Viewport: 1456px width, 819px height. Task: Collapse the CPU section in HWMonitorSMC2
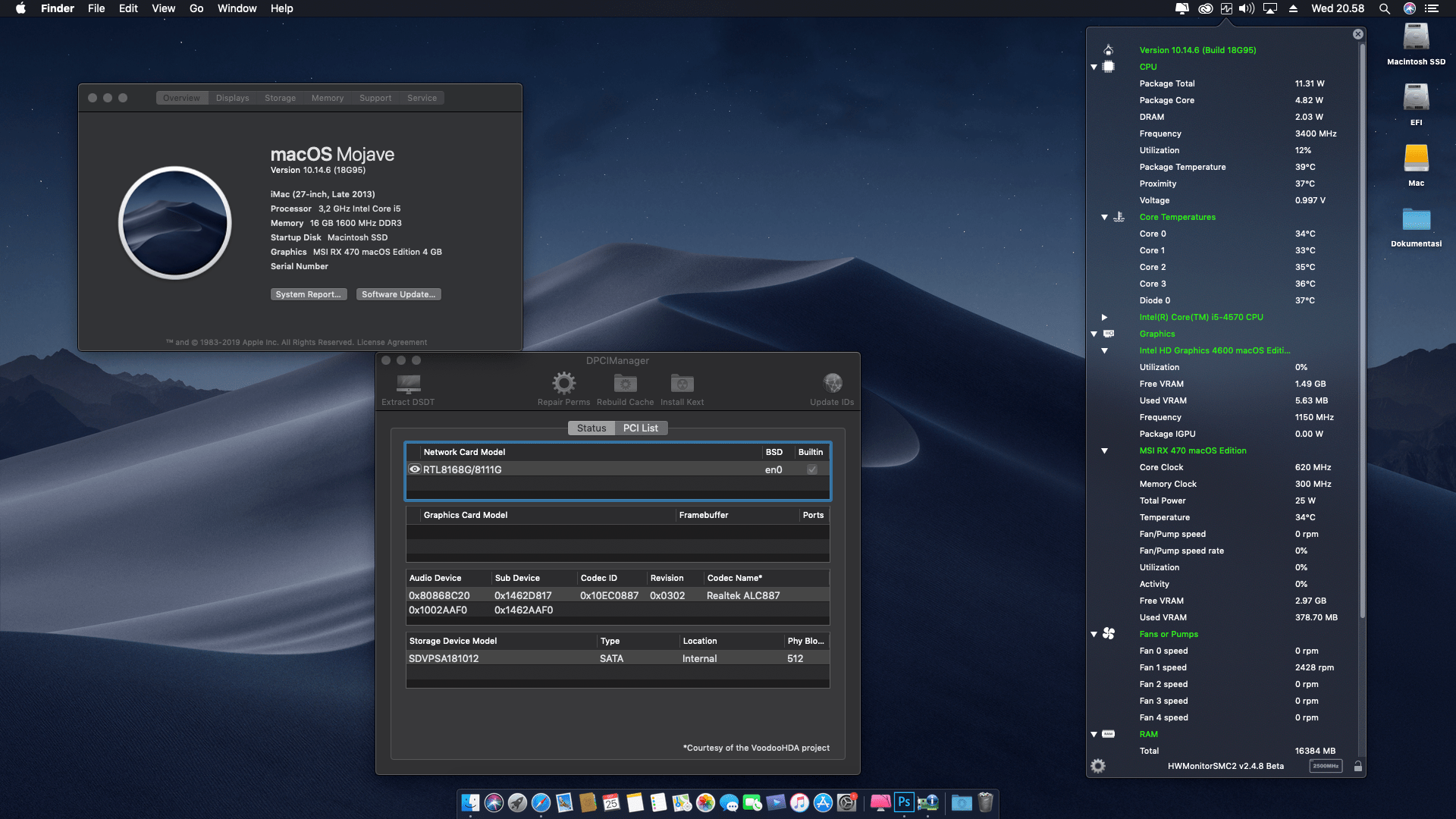(x=1093, y=67)
